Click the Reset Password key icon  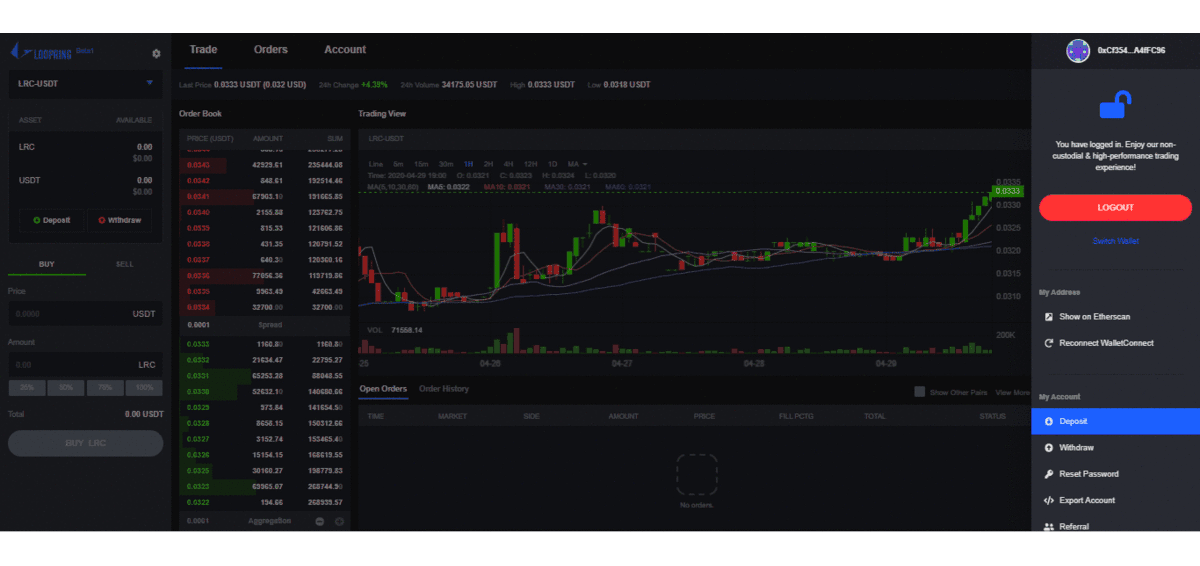click(1048, 474)
